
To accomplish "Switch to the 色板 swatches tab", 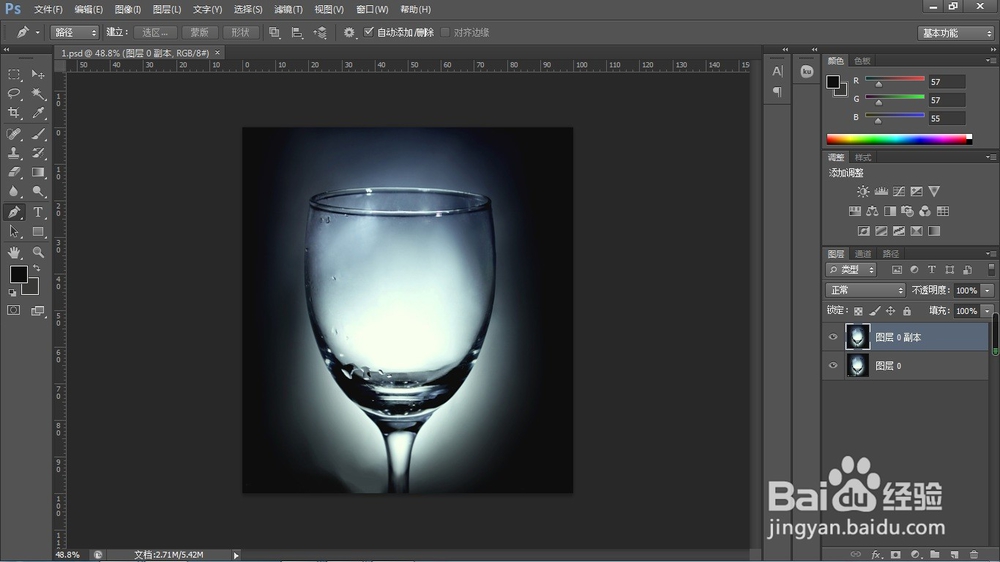I will (862, 61).
